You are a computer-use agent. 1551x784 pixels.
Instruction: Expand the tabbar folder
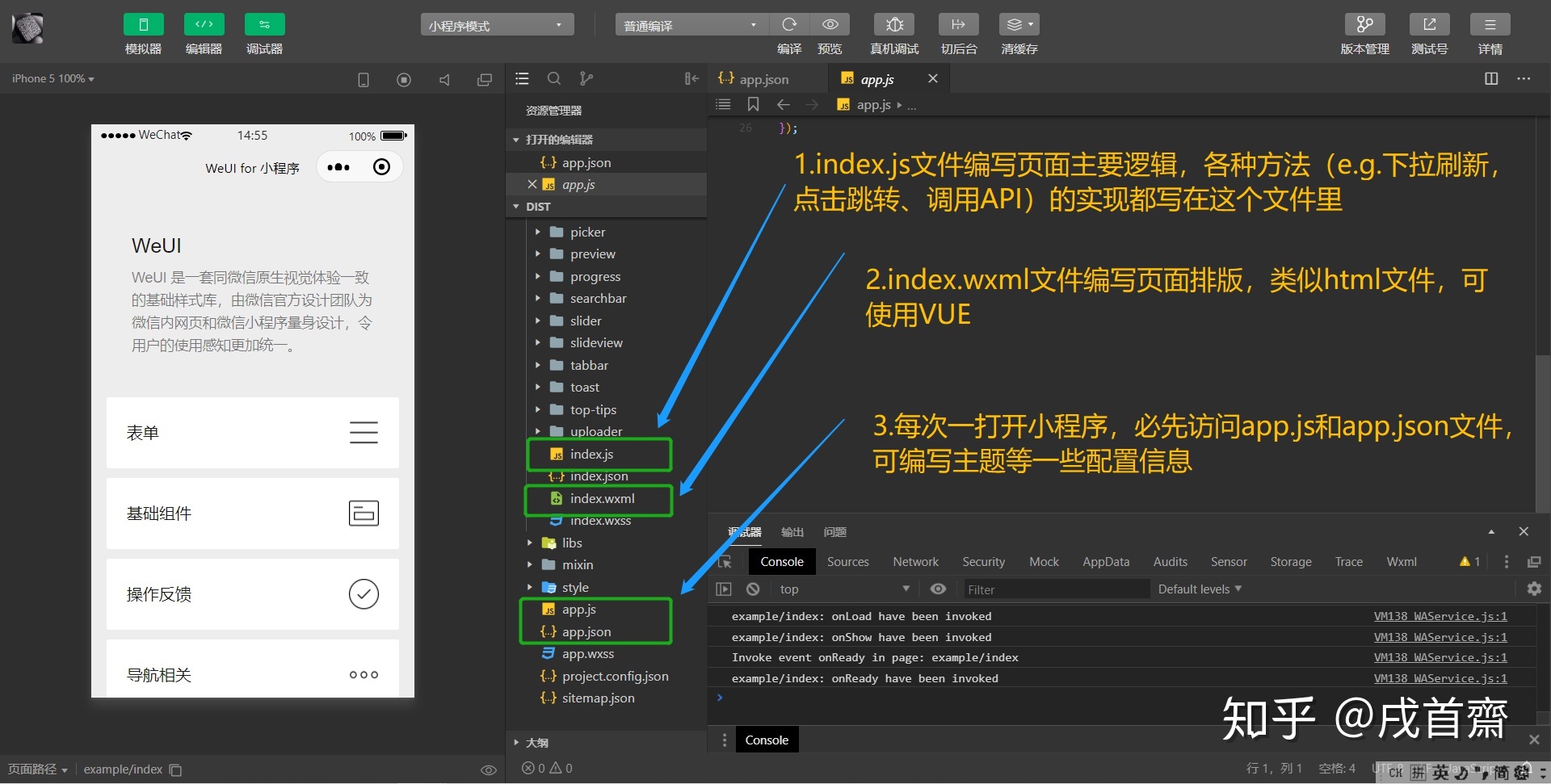tap(588, 365)
